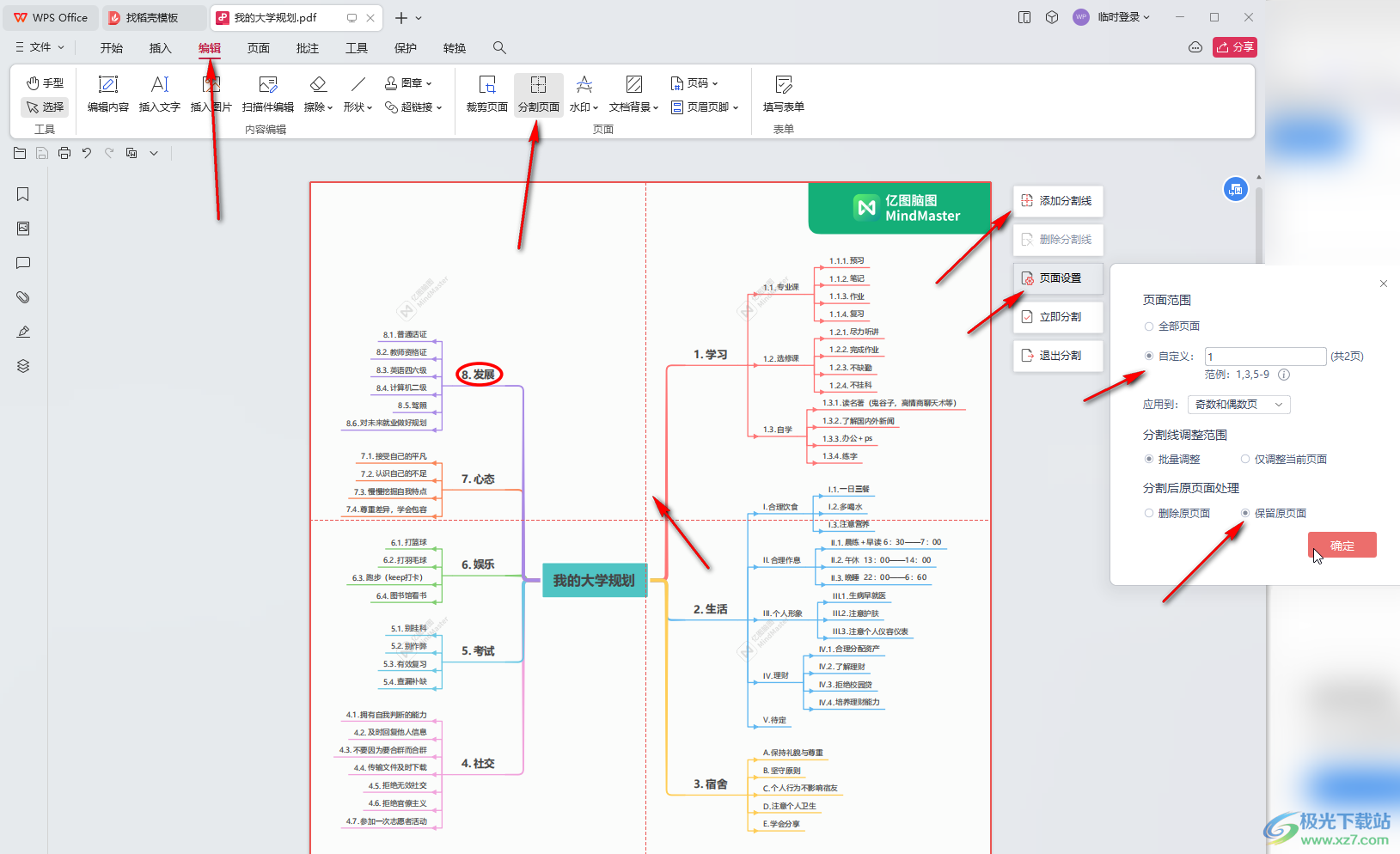The image size is (1400, 854).
Task: Click the page range info hint icon
Action: tap(1284, 375)
